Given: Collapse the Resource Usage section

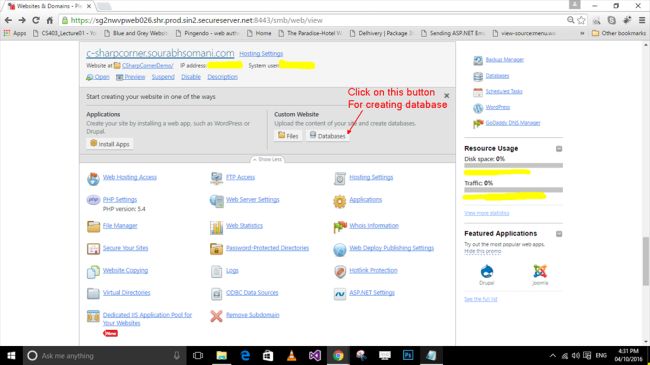Looking at the screenshot, I should coord(559,148).
